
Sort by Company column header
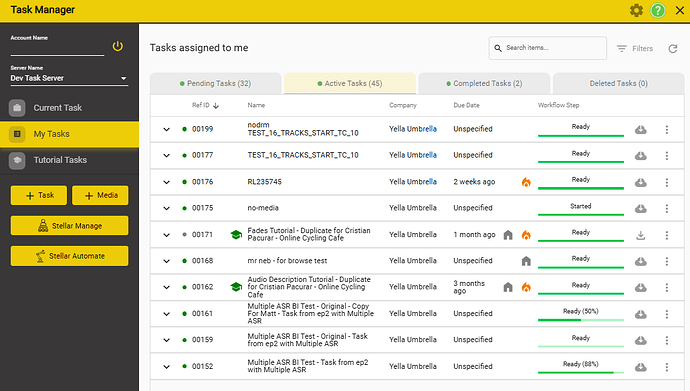403,105
